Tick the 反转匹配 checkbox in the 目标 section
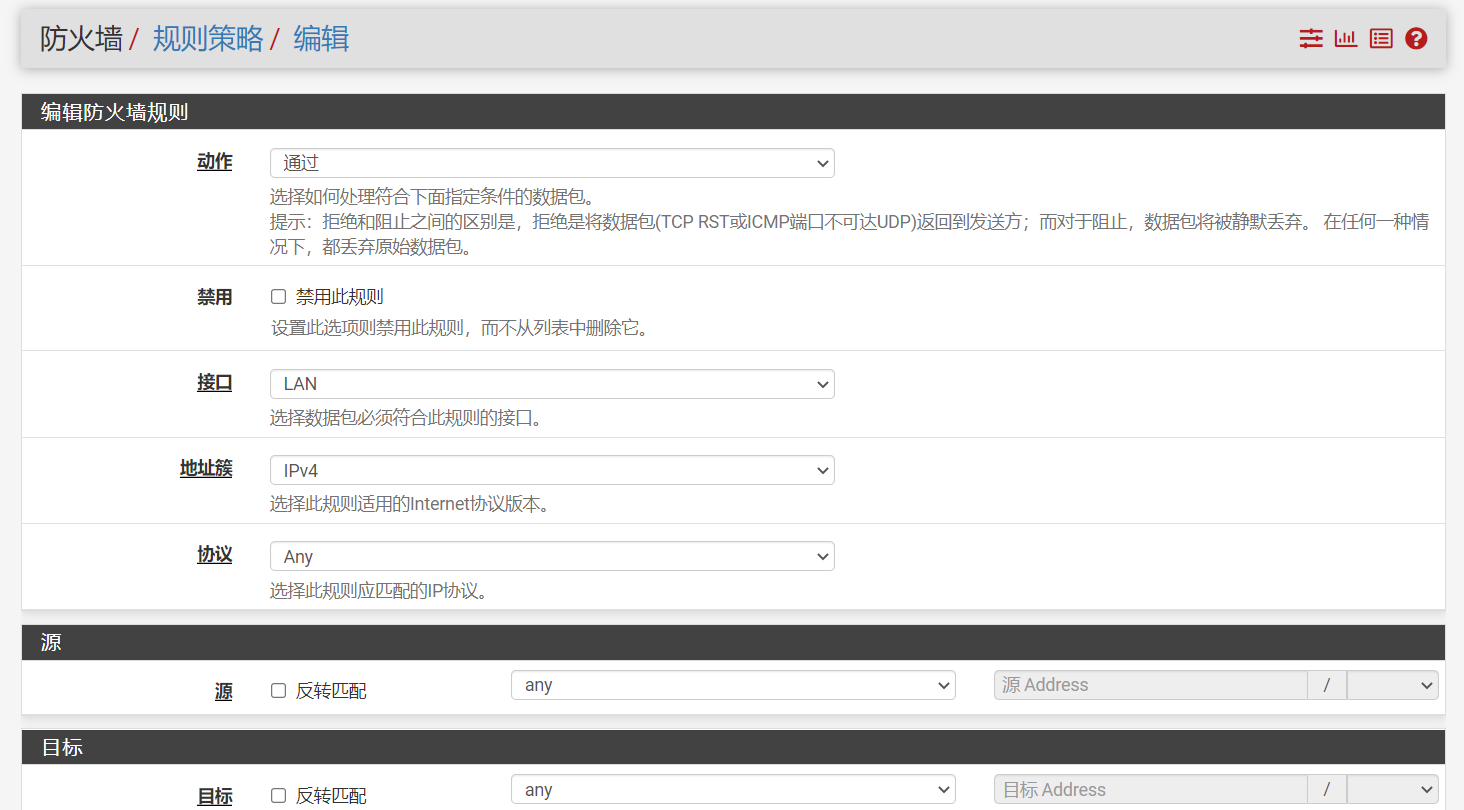The image size is (1464, 810). [x=279, y=796]
